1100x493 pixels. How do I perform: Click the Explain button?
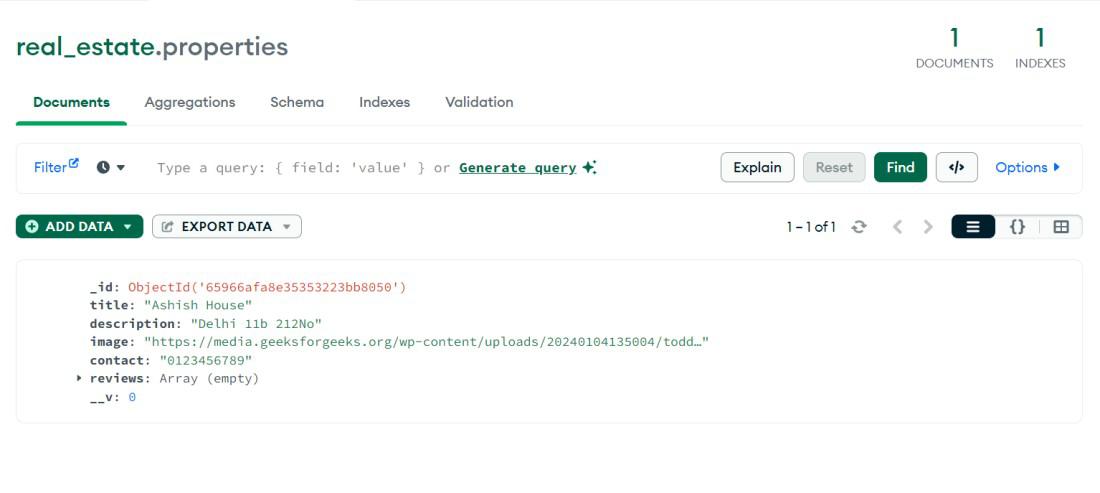[x=757, y=167]
